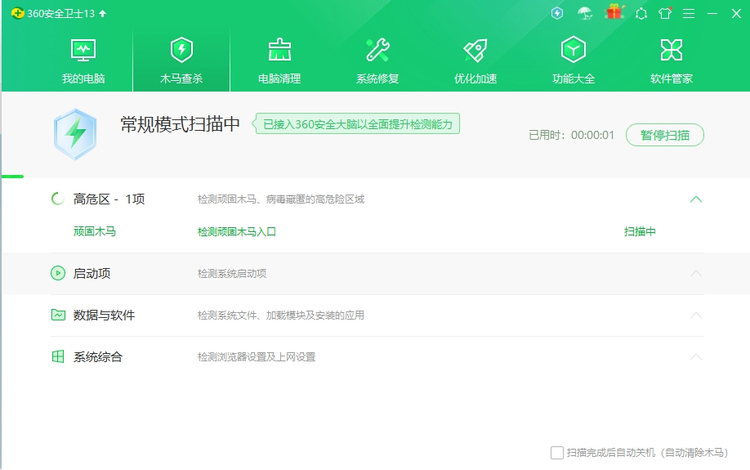Image resolution: width=750 pixels, height=470 pixels.
Task: Click the 高危区 - 1项 heading
Action: coord(109,199)
